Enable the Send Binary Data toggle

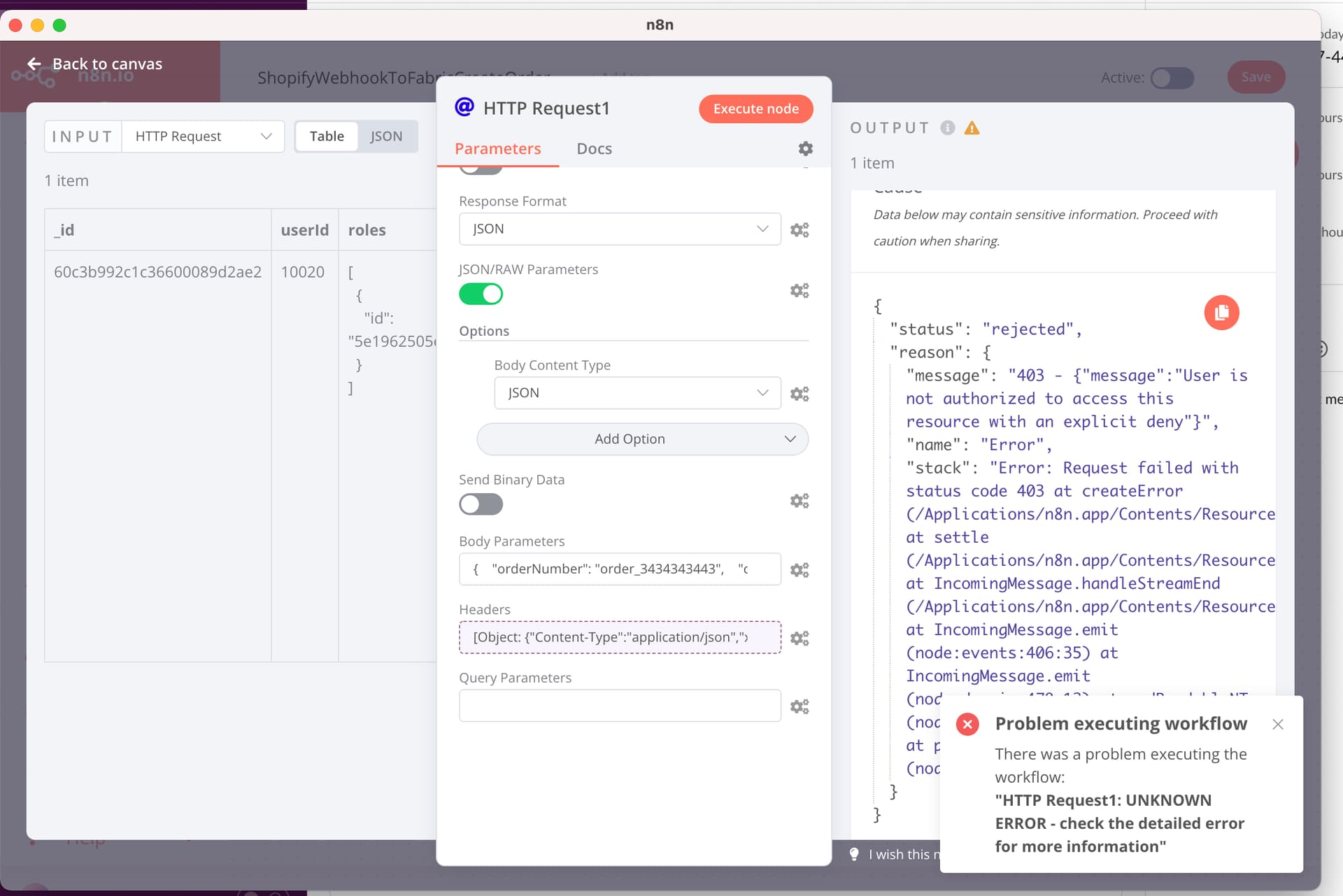(x=481, y=504)
